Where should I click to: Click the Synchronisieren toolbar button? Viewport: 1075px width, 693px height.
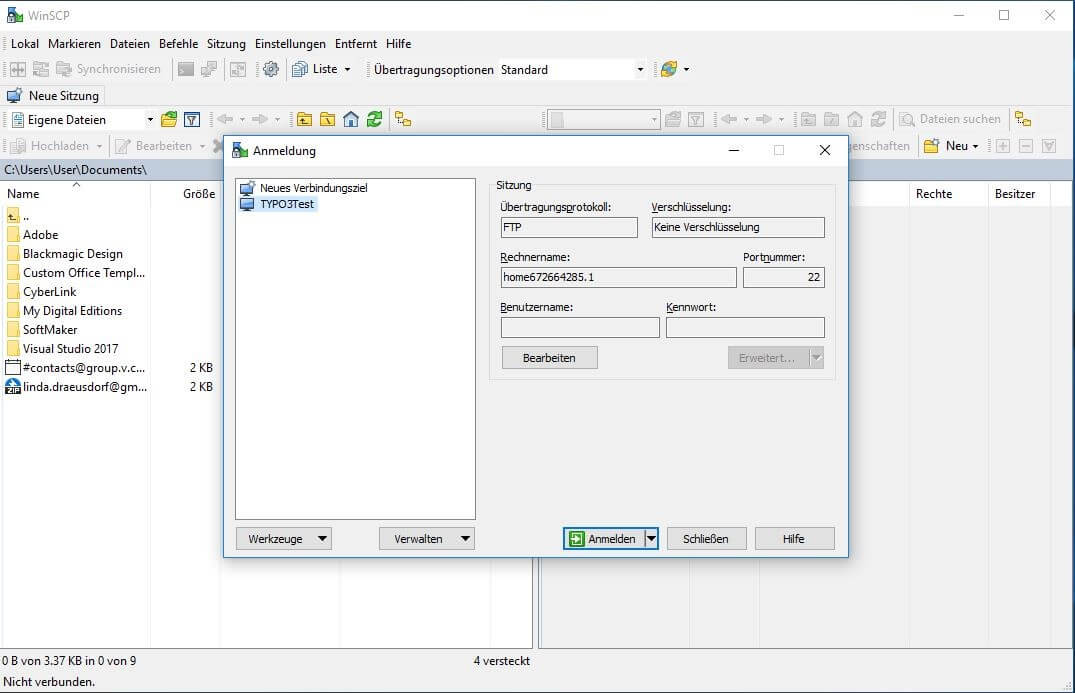108,69
